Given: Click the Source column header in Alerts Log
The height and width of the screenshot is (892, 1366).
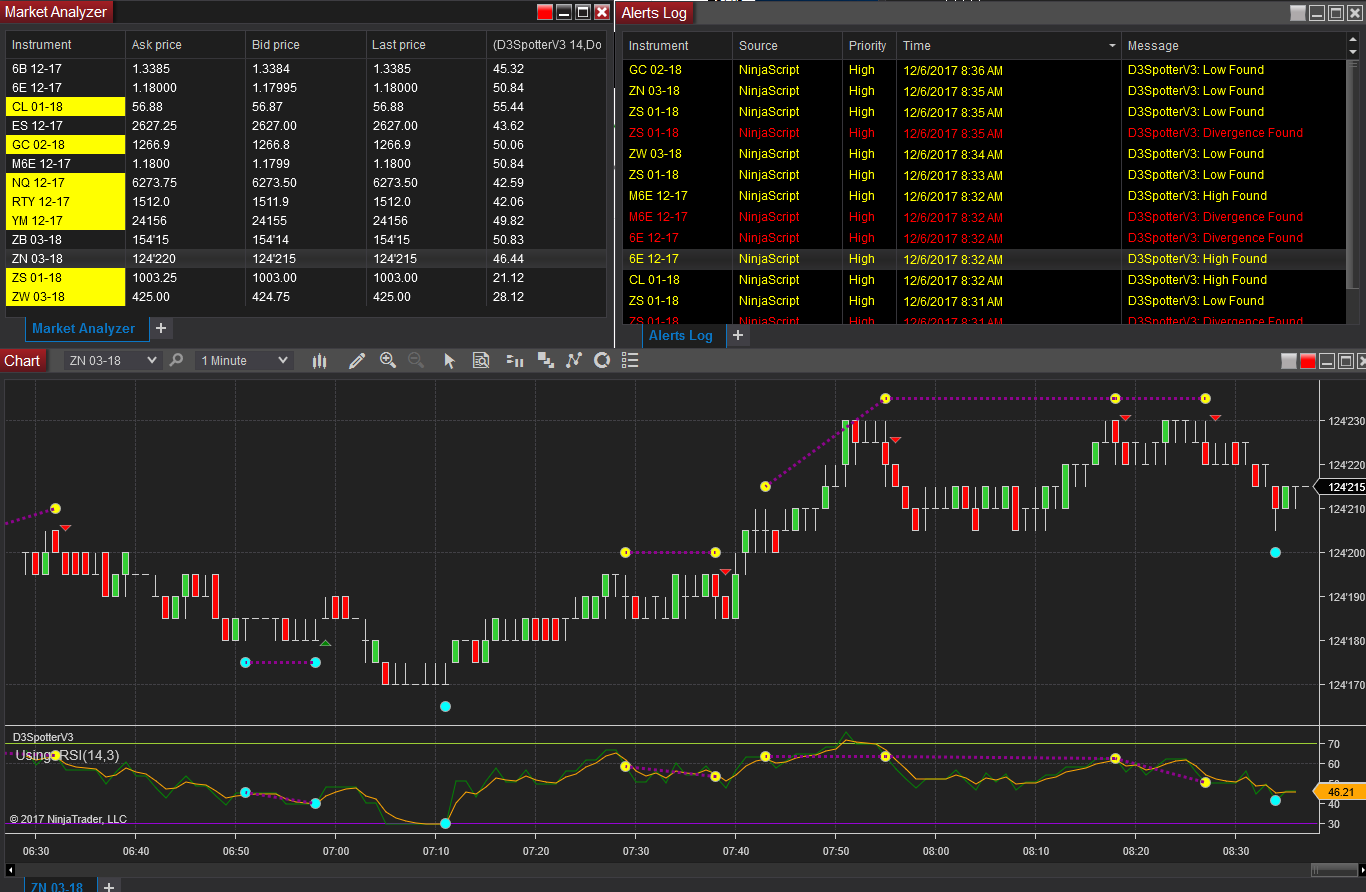Looking at the screenshot, I should point(787,46).
